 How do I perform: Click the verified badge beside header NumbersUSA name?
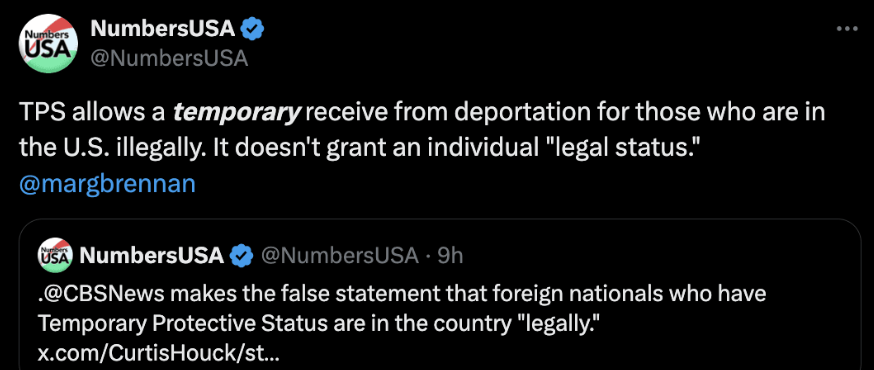click(x=252, y=28)
